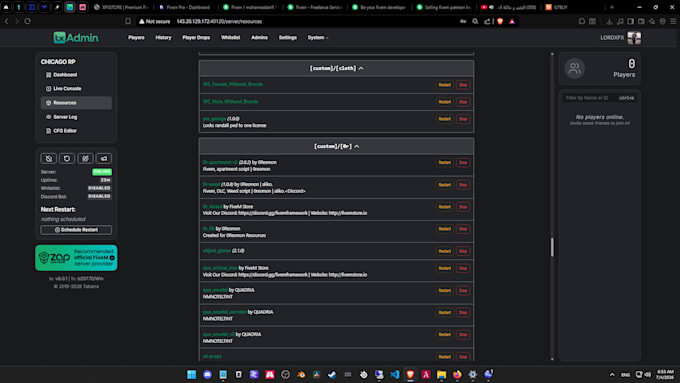
Task: Open the Settings nav item
Action: click(288, 38)
